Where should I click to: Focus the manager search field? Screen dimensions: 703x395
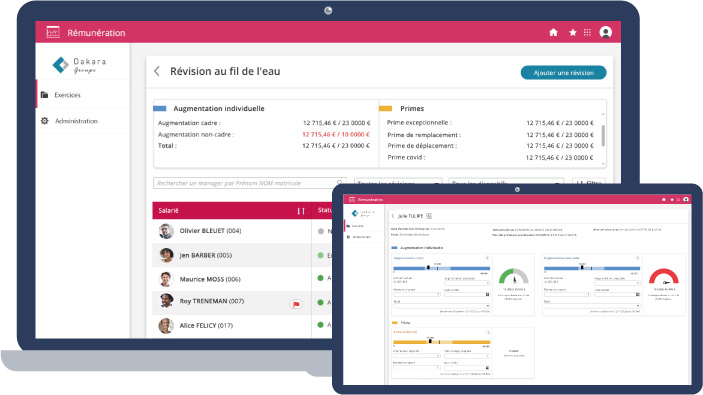(249, 183)
